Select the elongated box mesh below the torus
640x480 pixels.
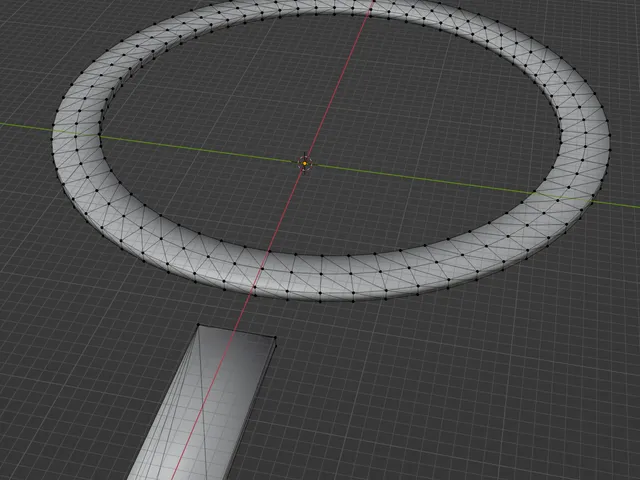click(204, 404)
